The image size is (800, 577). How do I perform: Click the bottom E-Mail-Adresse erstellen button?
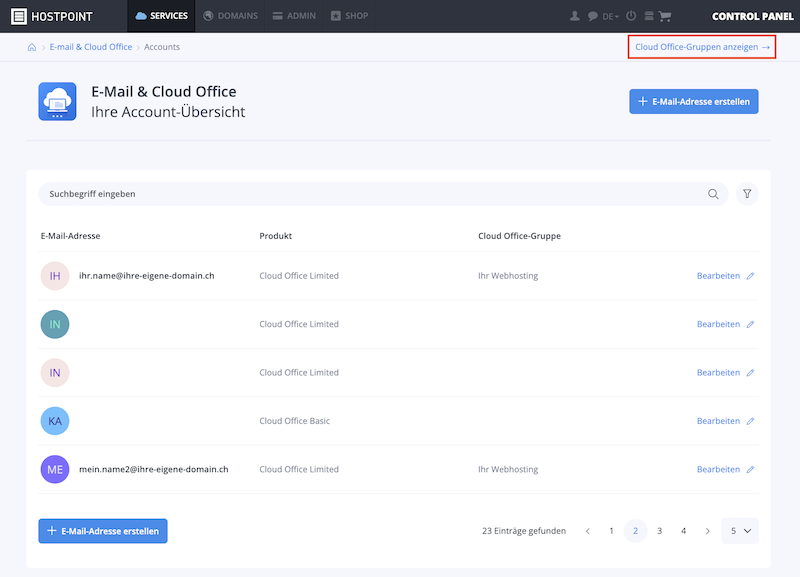click(x=103, y=531)
